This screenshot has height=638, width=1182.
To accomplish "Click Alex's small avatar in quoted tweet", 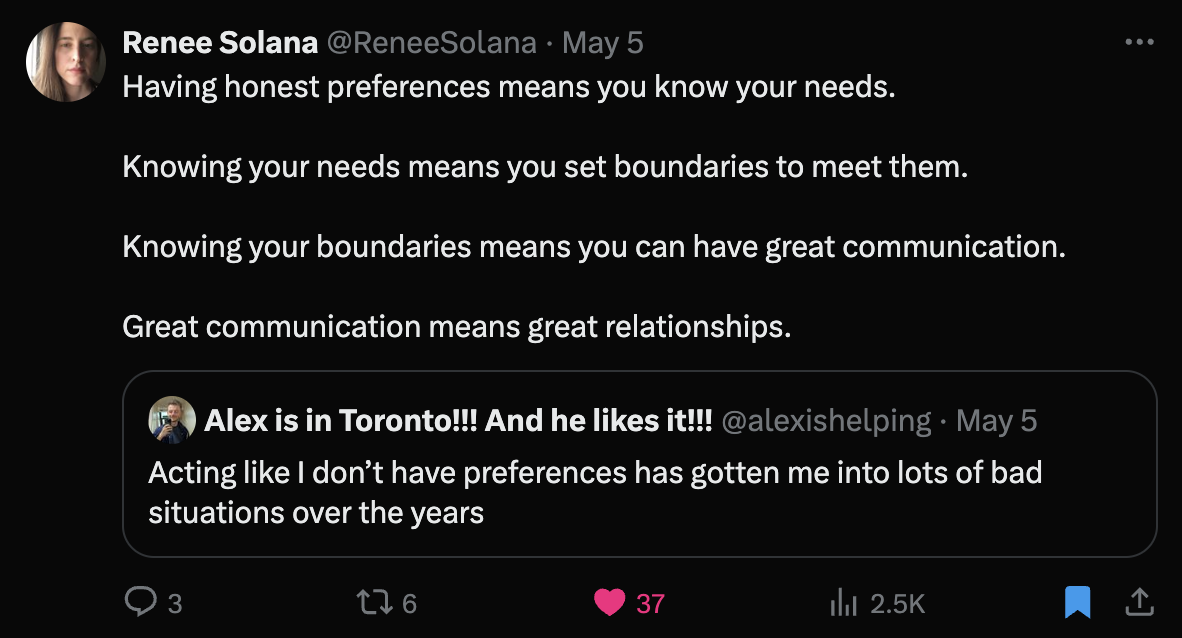I will [x=172, y=421].
